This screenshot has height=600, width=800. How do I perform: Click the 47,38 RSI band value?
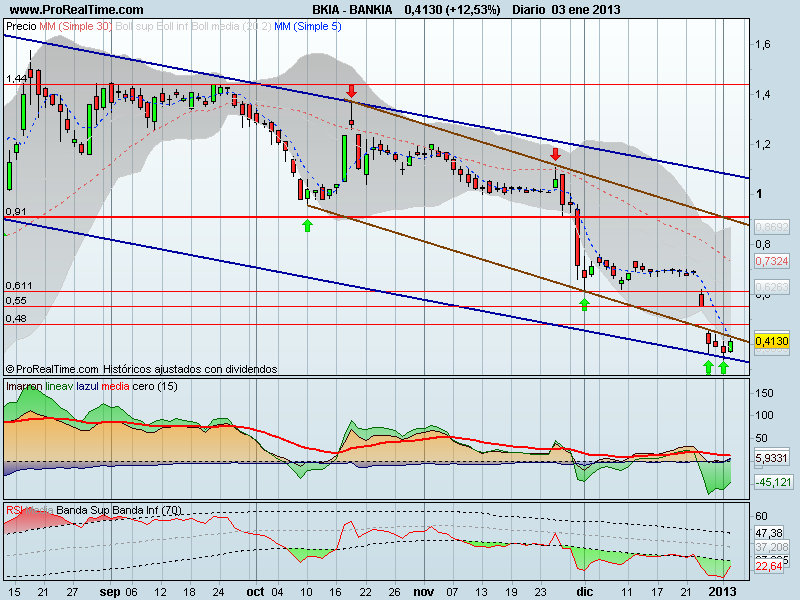[769, 533]
